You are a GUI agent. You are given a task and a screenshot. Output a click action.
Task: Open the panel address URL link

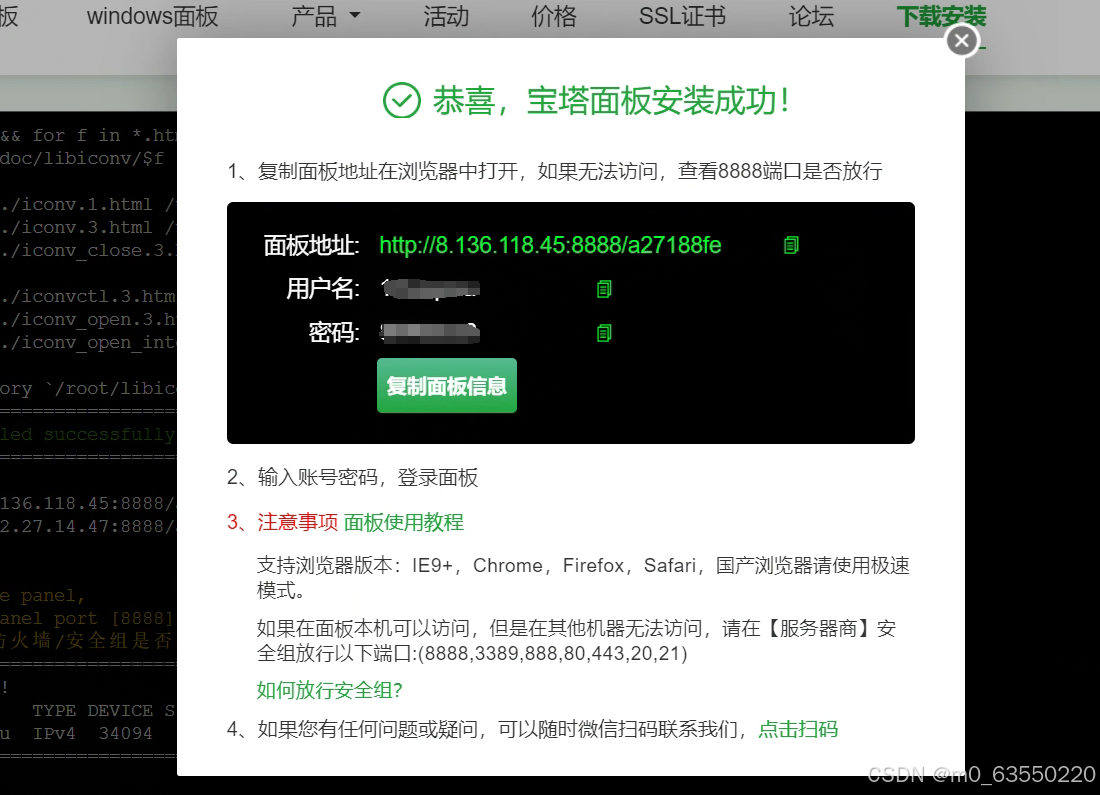click(x=550, y=245)
